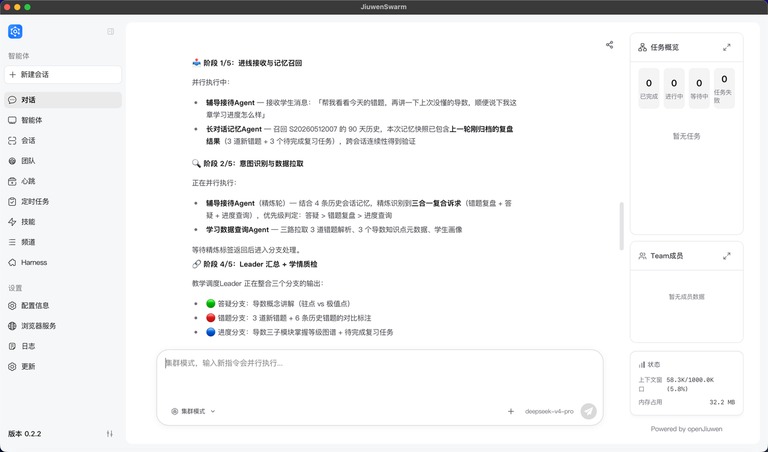Click the 暂无任务 placeholder text

click(x=686, y=136)
